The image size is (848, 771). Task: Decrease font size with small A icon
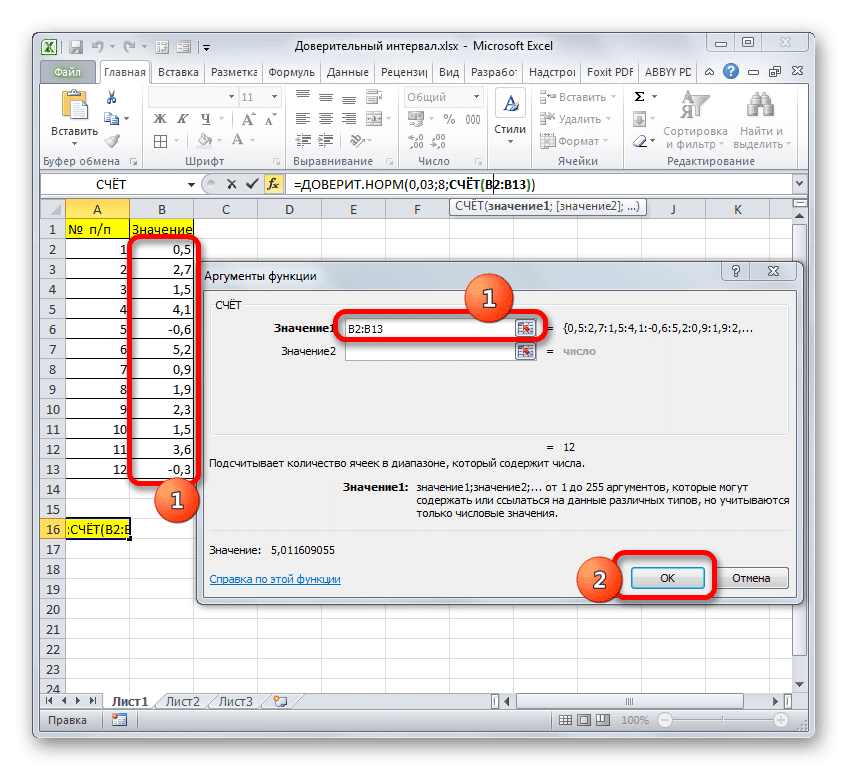270,119
